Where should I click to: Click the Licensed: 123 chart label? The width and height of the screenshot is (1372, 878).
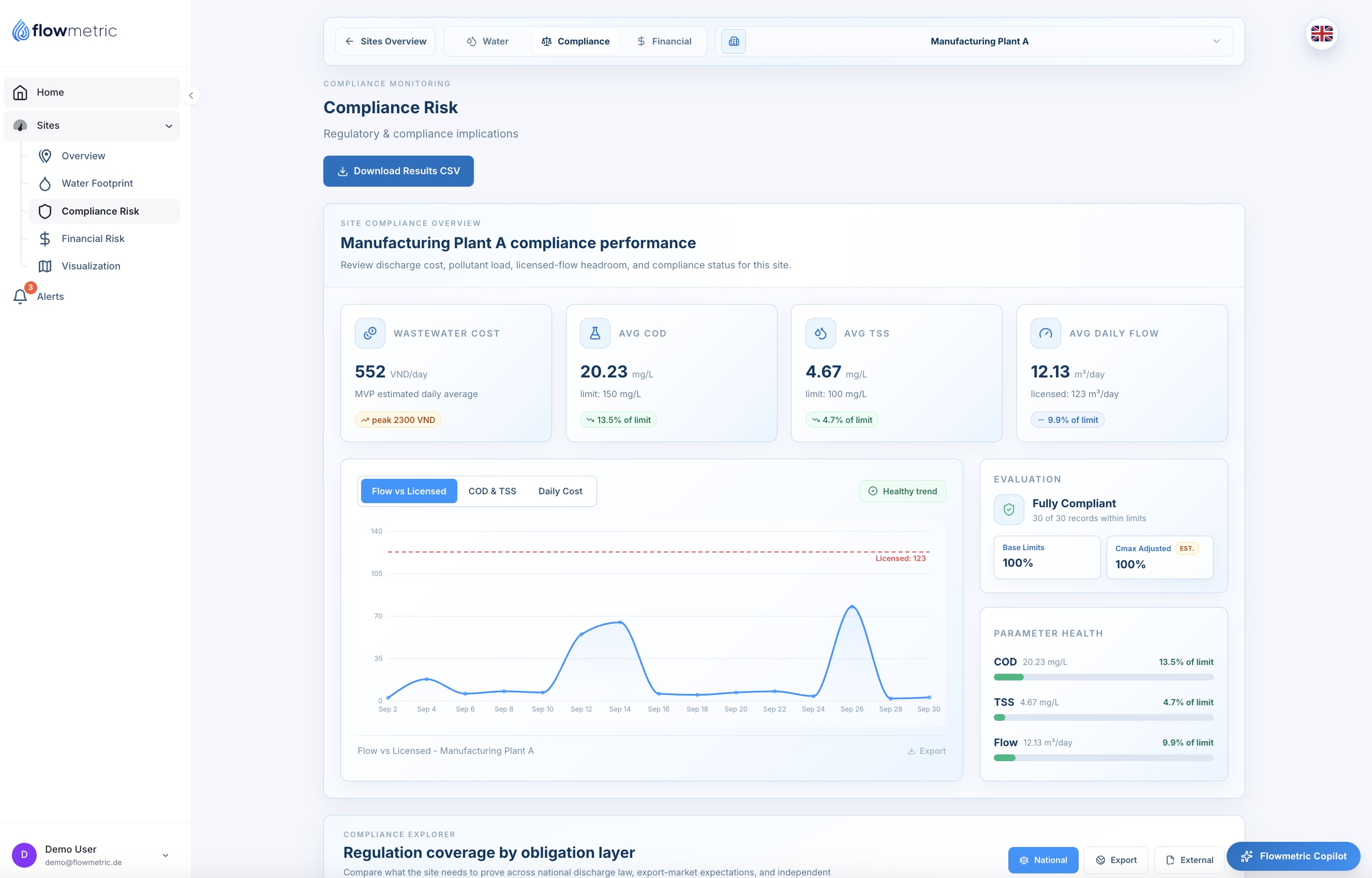(900, 558)
